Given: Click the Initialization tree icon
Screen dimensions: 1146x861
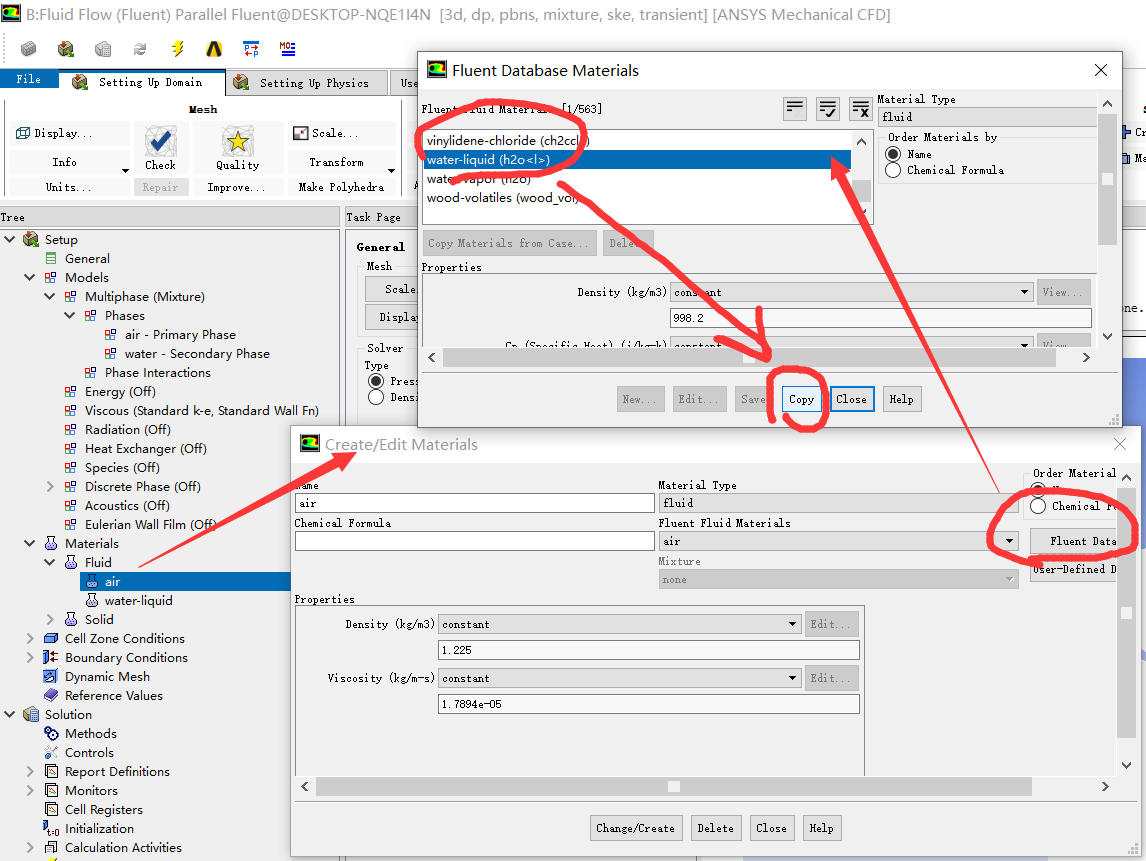Looking at the screenshot, I should pos(51,828).
